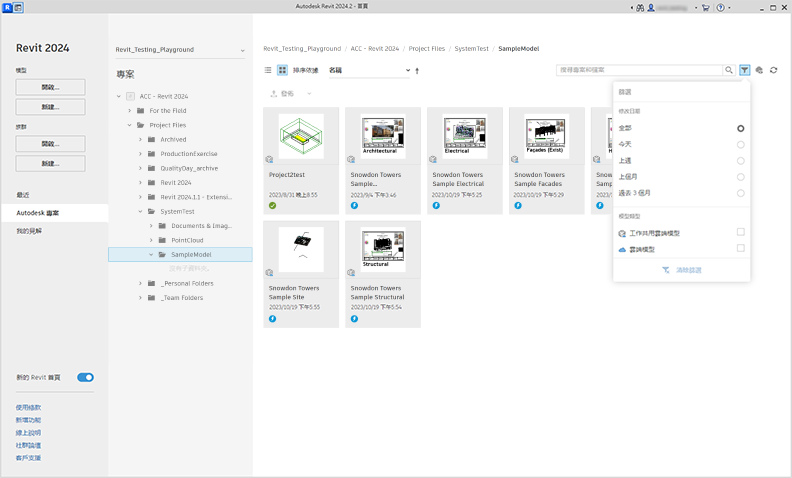Screen dimensions: 792x478
Task: Open the shopping cart icon in title bar
Action: click(x=706, y=8)
